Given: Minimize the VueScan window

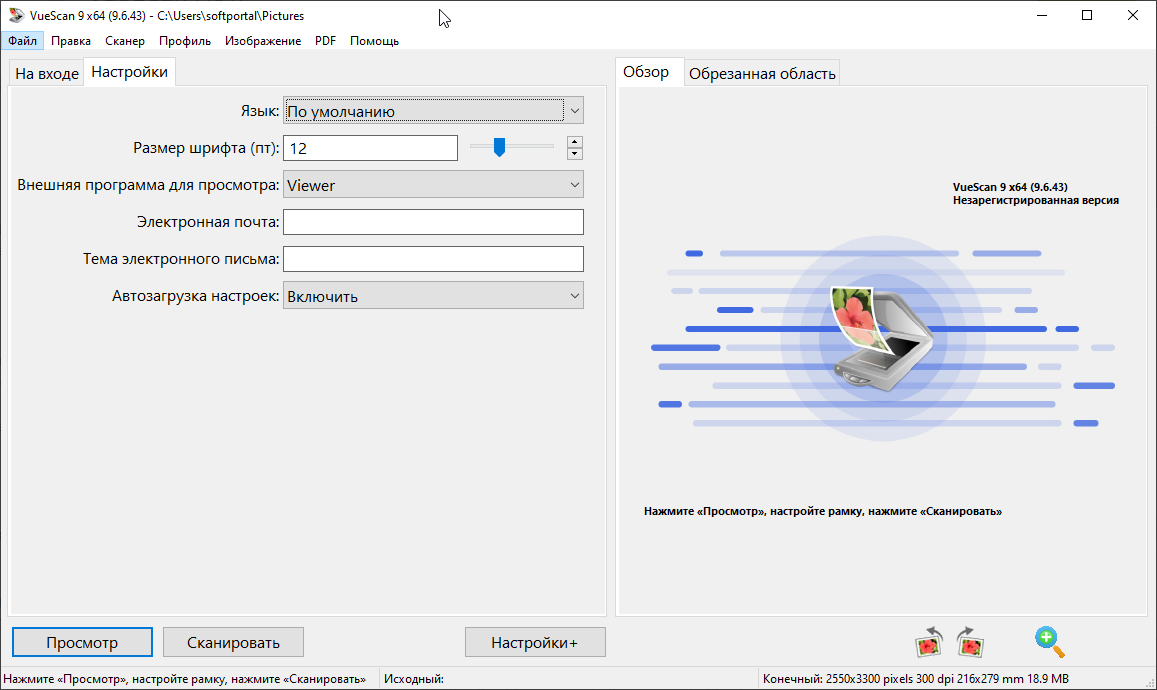Looking at the screenshot, I should (1042, 15).
